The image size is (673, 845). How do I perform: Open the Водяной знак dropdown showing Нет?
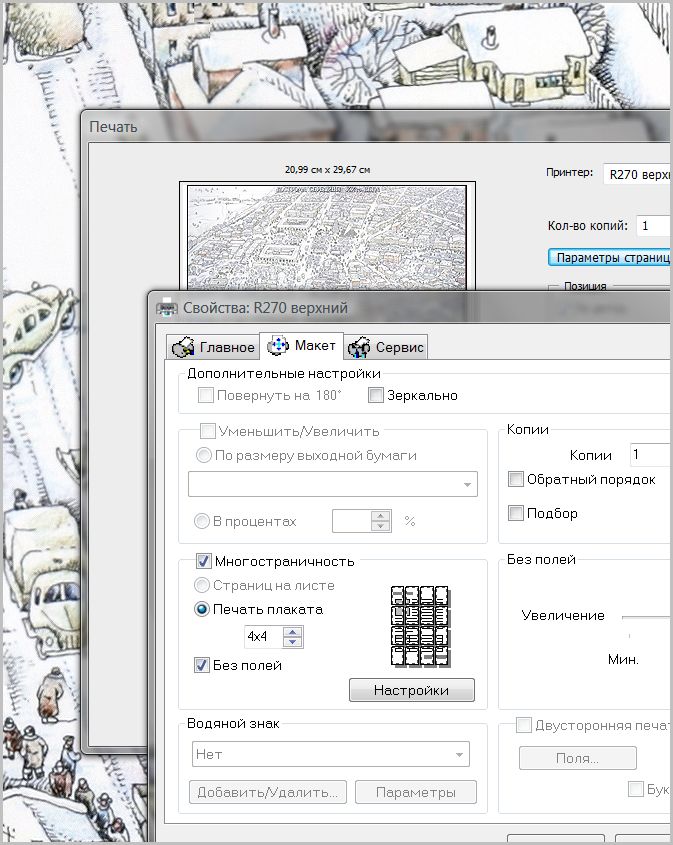coord(330,754)
